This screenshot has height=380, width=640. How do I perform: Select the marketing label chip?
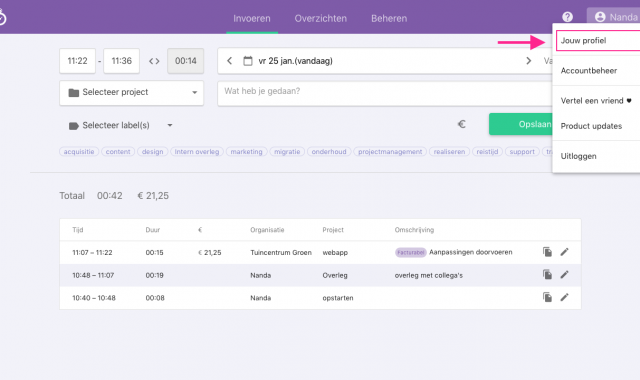[247, 152]
